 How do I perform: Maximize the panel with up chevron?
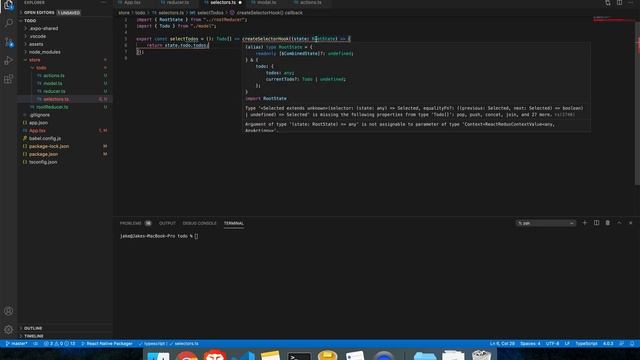[x=619, y=223]
